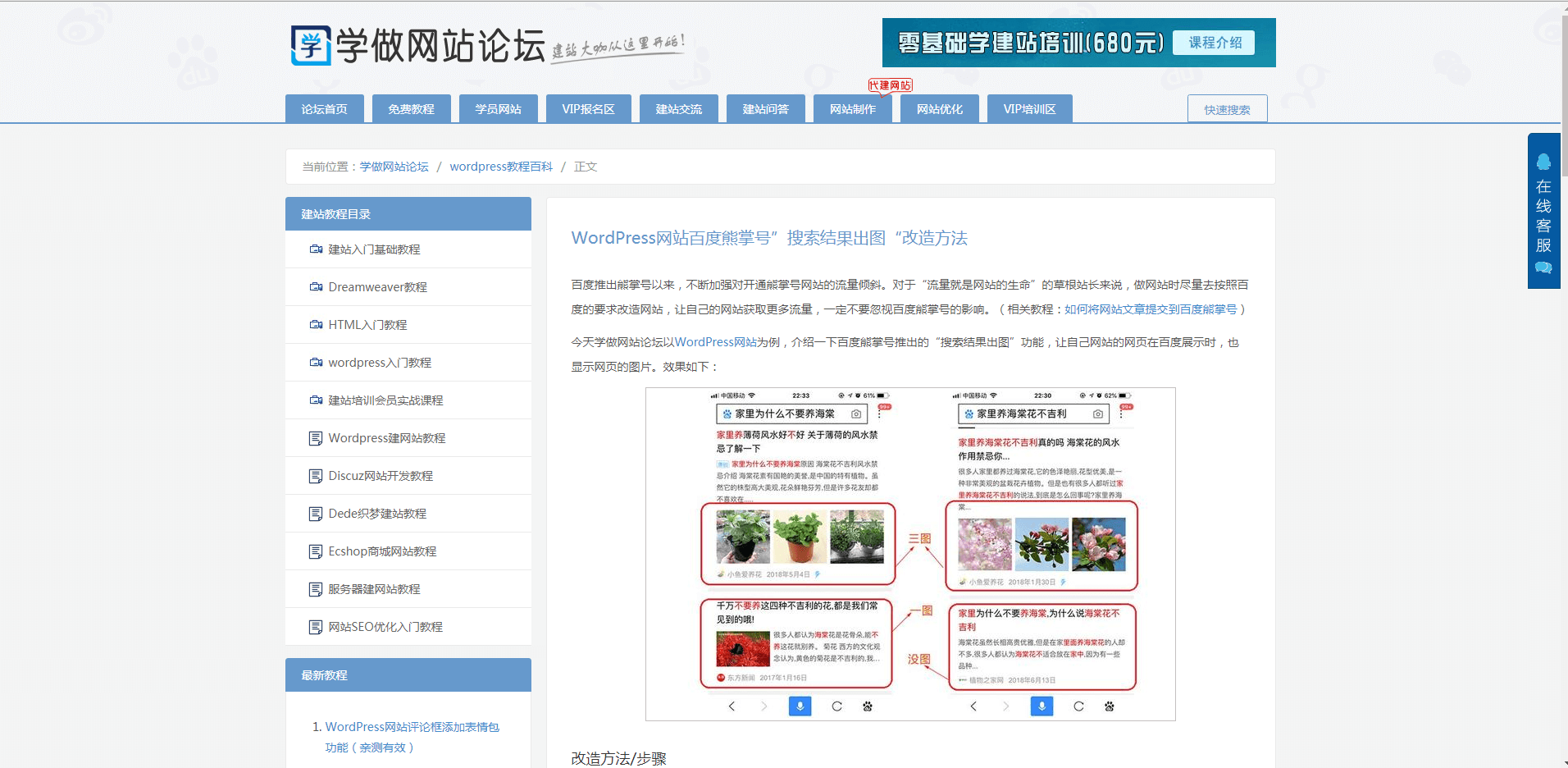
Task: Follow the 如何将网站文章提交到百度熊掌号 link
Action: click(1150, 309)
